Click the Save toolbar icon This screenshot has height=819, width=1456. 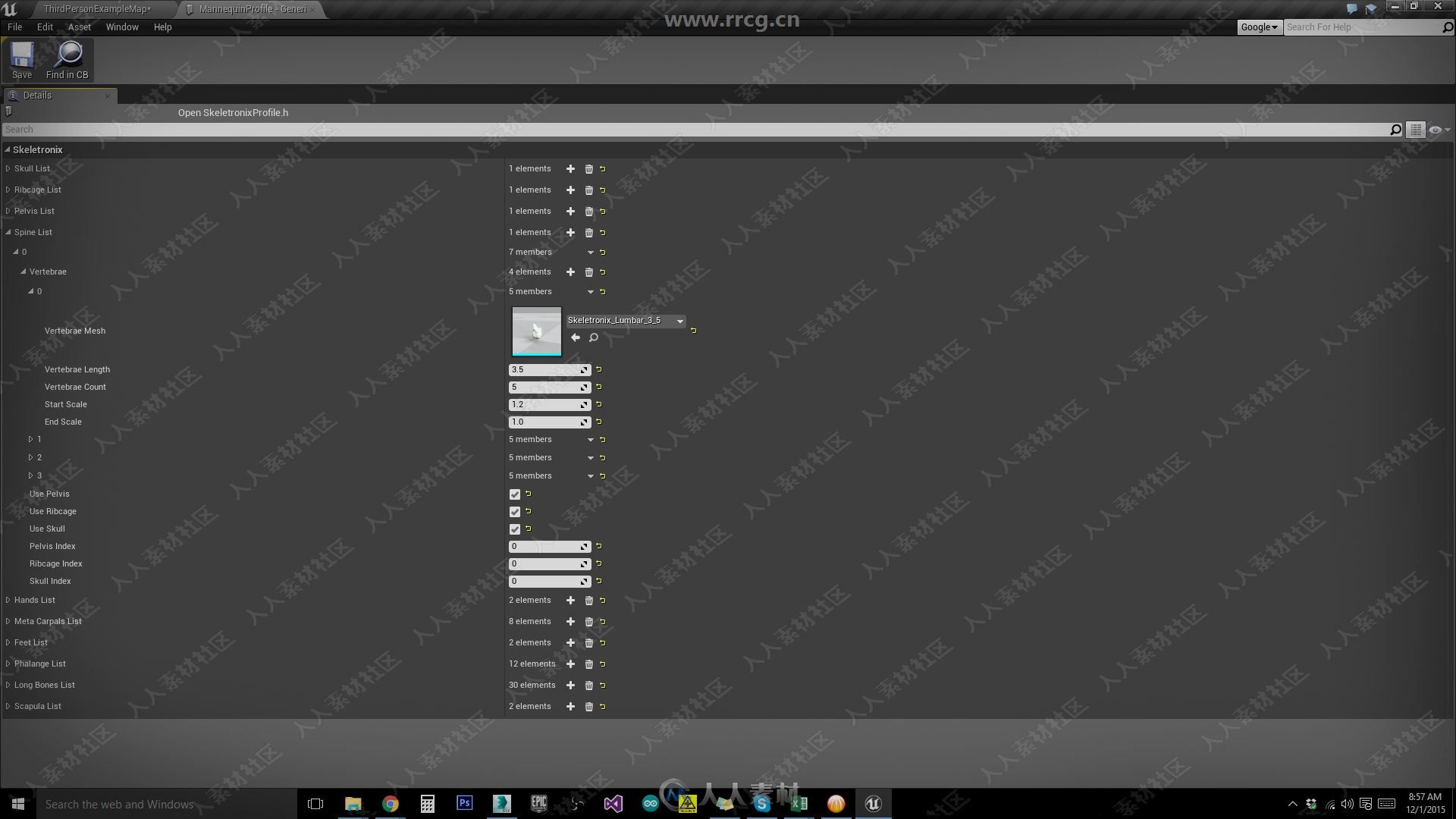[x=22, y=60]
